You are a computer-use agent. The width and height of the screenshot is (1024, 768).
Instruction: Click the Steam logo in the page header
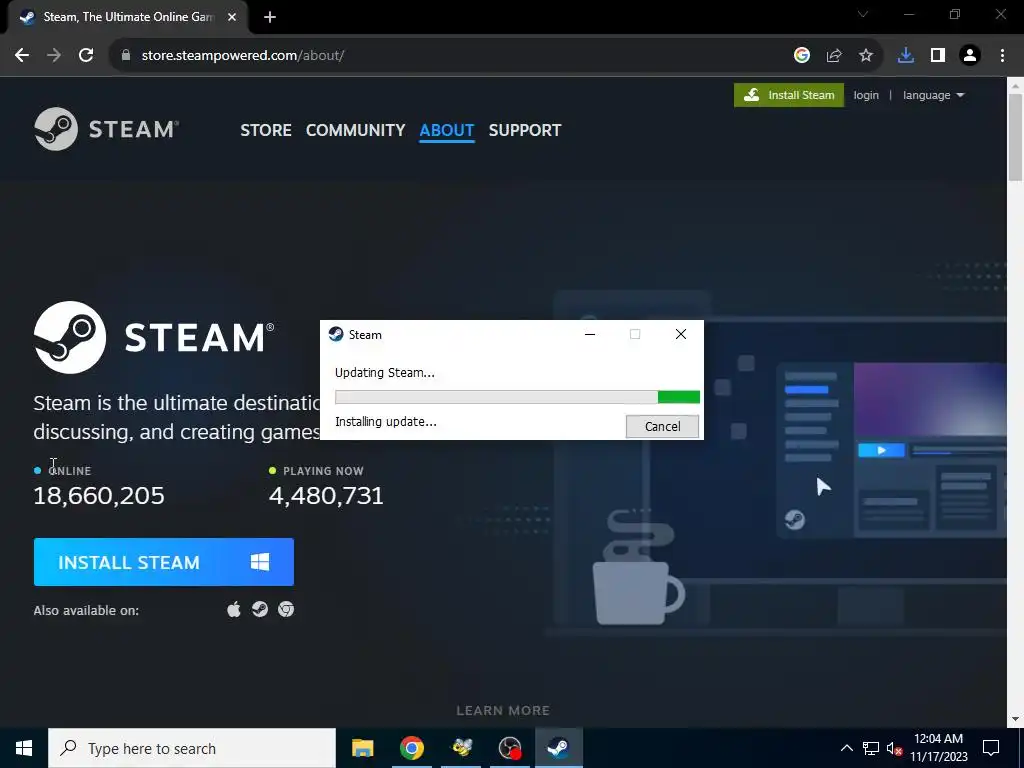point(106,129)
